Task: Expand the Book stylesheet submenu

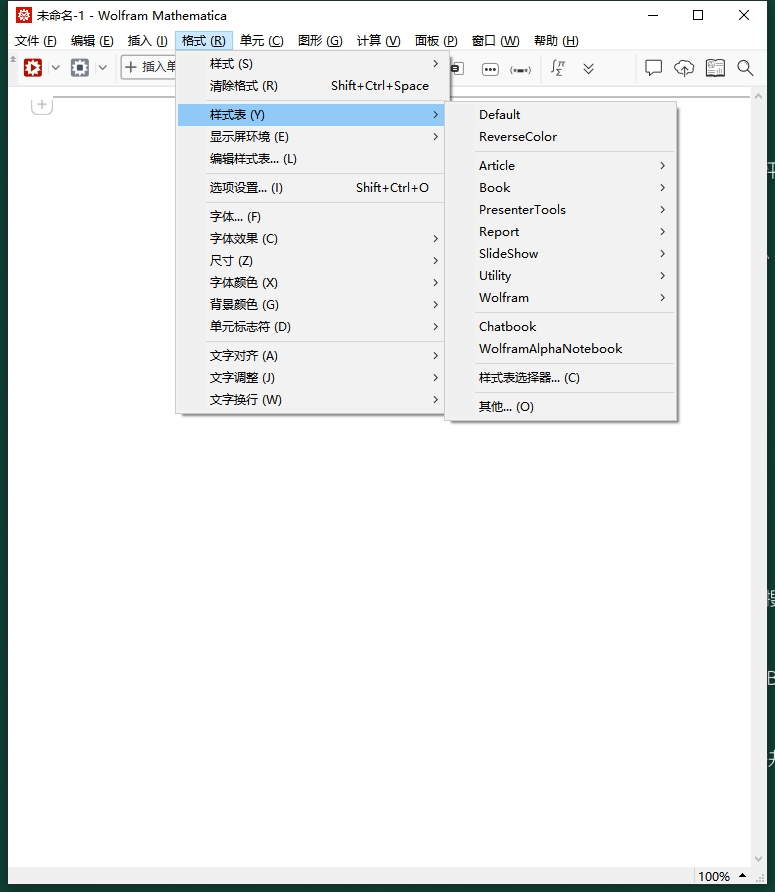Action: point(561,188)
